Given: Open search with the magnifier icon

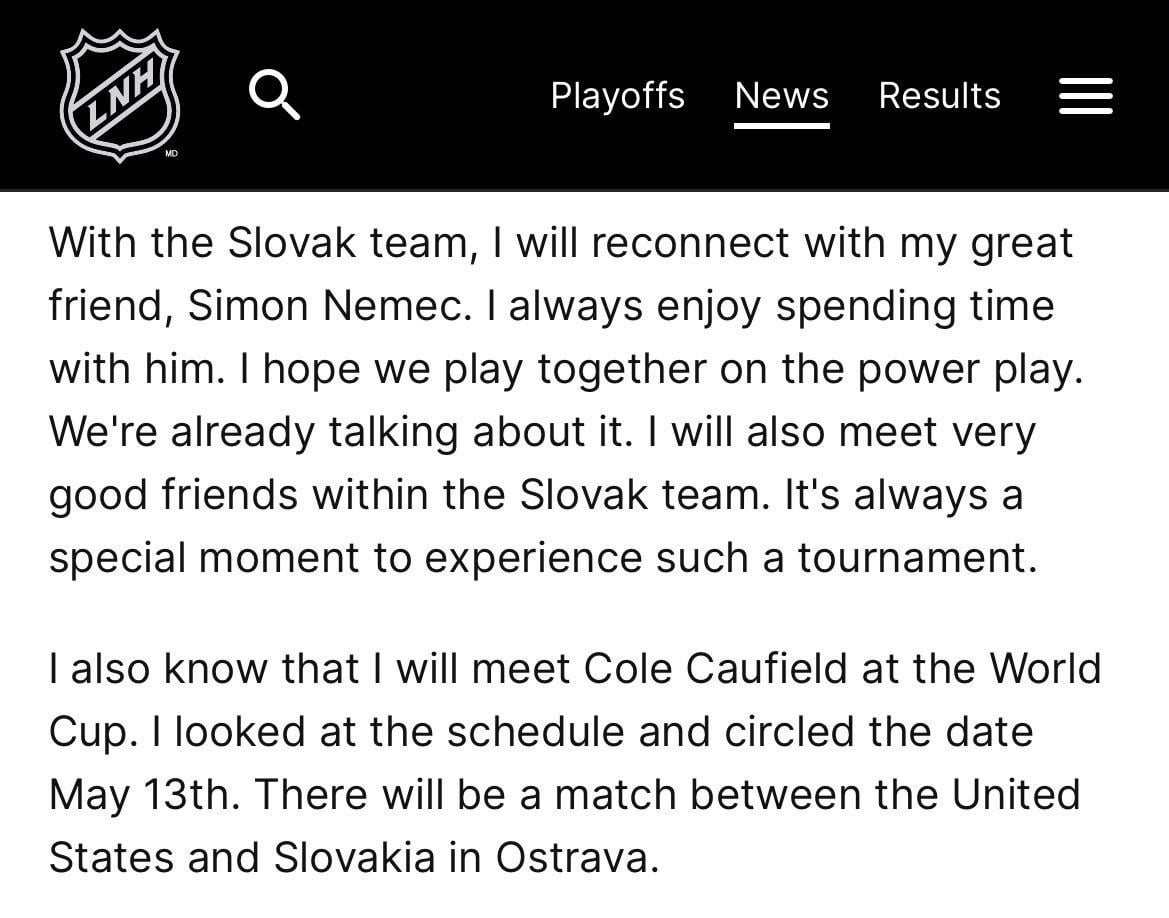Looking at the screenshot, I should [274, 95].
